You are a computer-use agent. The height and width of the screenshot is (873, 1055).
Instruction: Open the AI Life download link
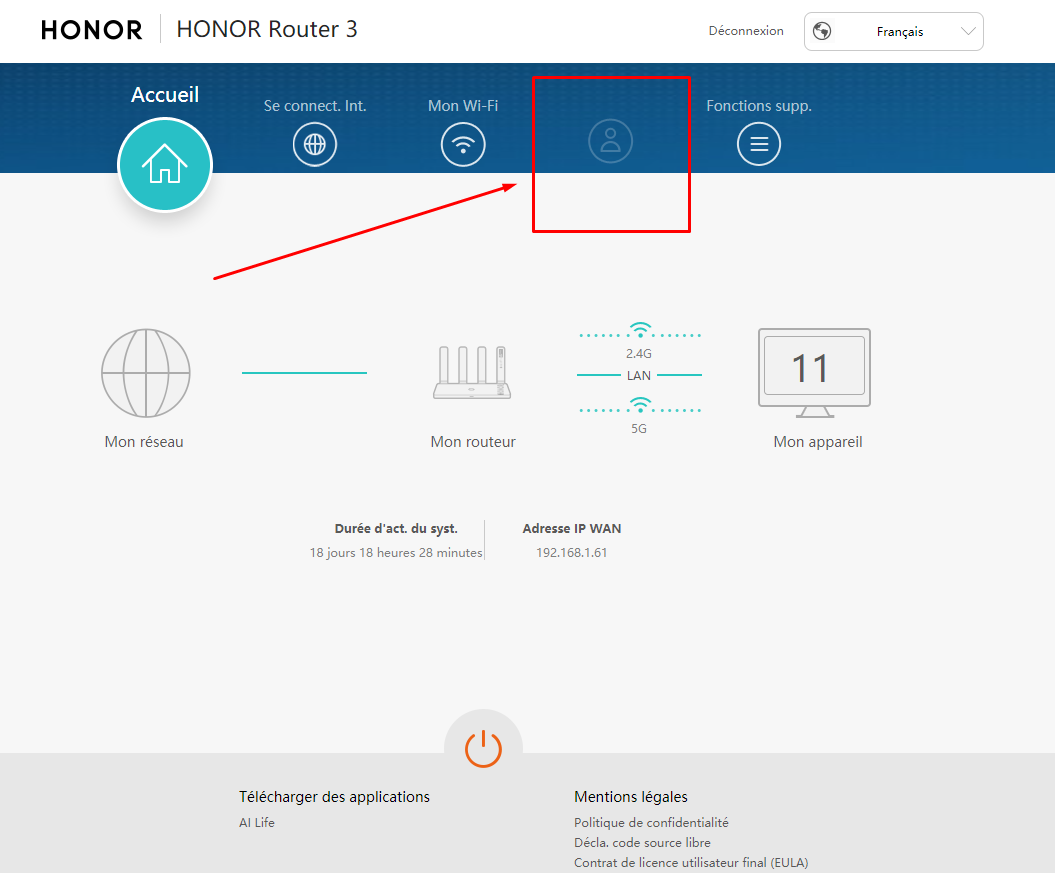click(257, 823)
